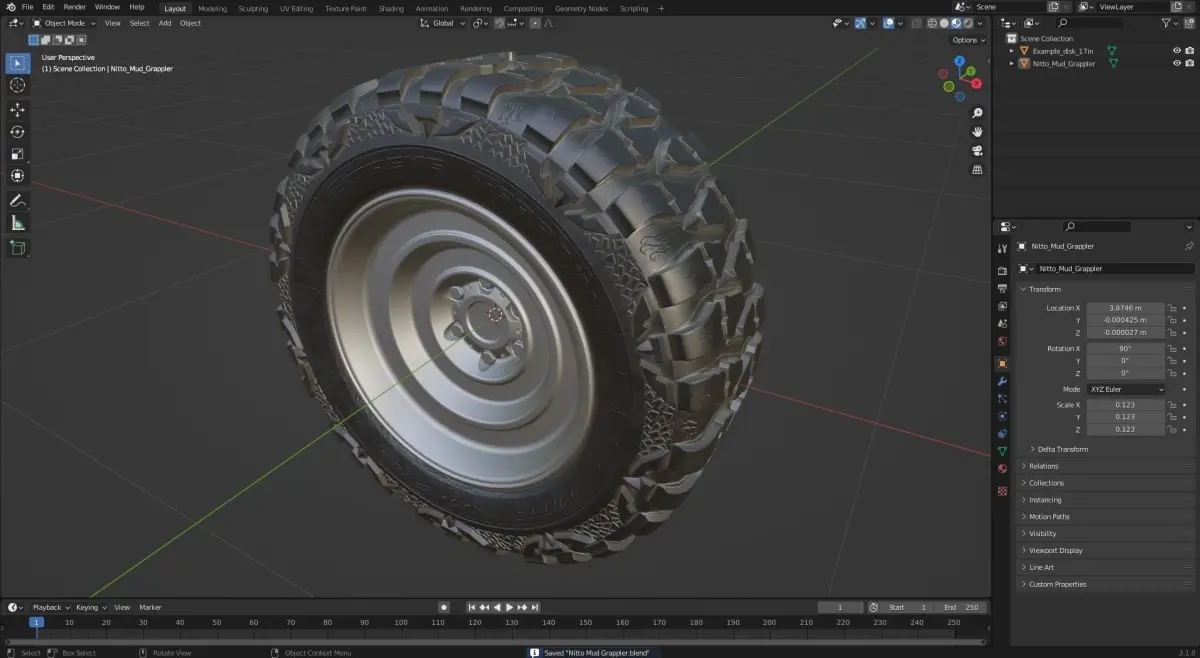Click the pan hand viewport icon
This screenshot has height=658, width=1200.
(x=977, y=132)
